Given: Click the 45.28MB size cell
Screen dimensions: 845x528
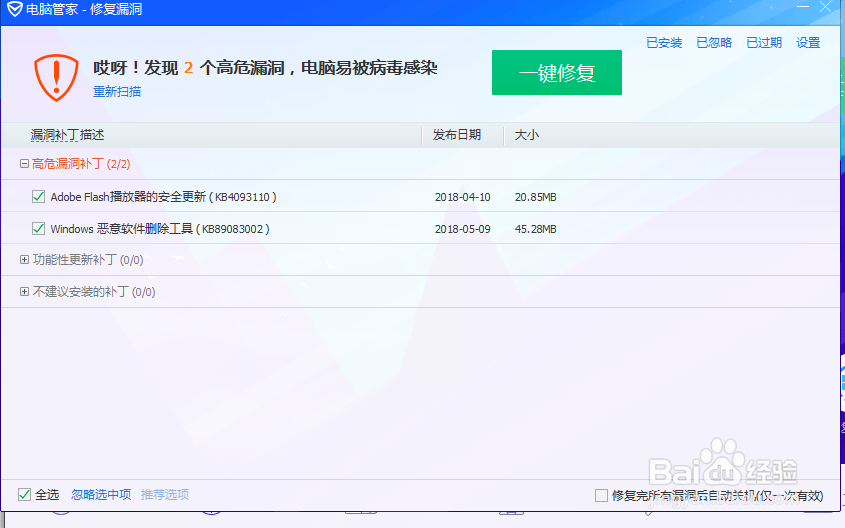Looking at the screenshot, I should (535, 229).
